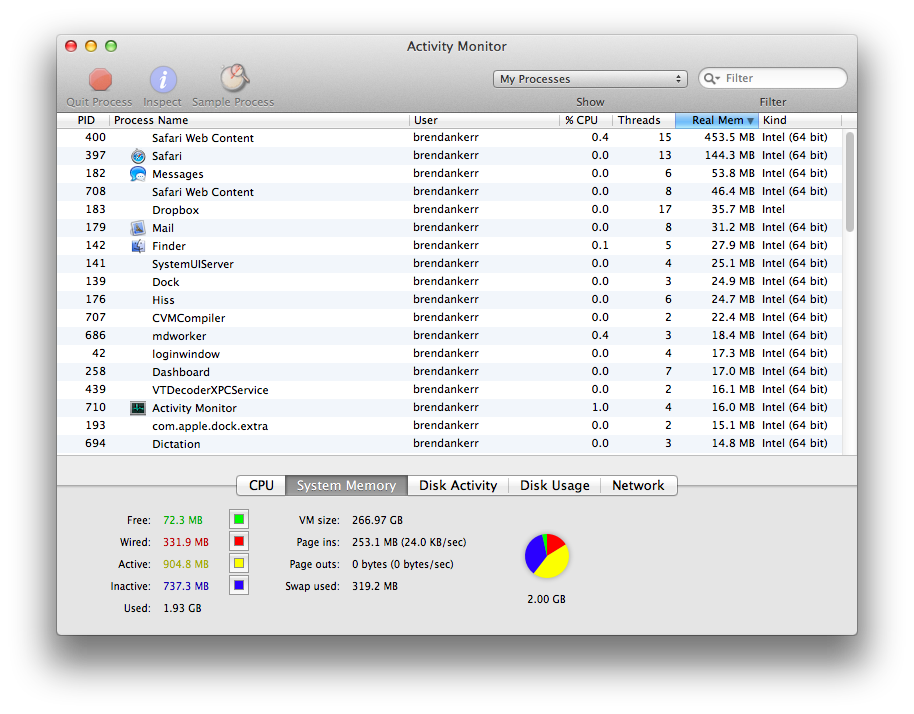Select the com.apple.dock.extra process row
Viewport: 914px width, 714px height.
pyautogui.click(x=449, y=425)
